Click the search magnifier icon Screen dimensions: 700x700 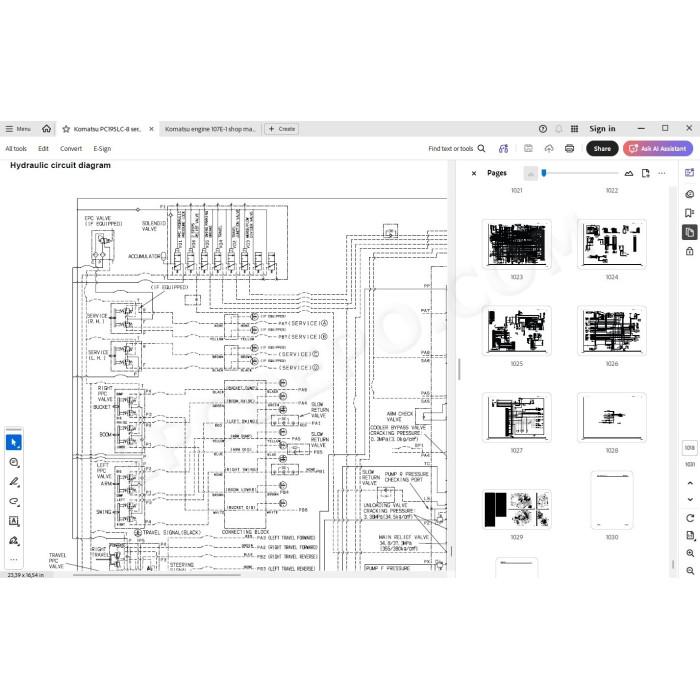pos(481,148)
